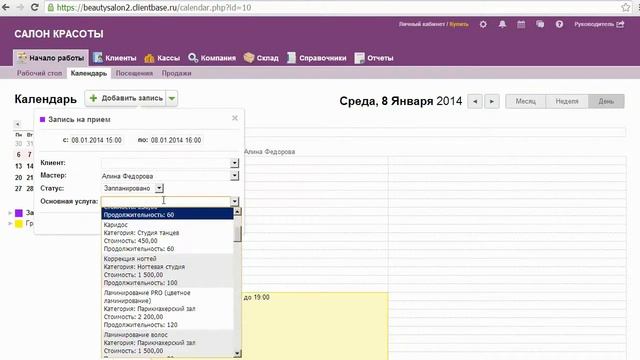Select highlighted Продолжительность: 60 option
640x360 pixels.
tap(167, 214)
